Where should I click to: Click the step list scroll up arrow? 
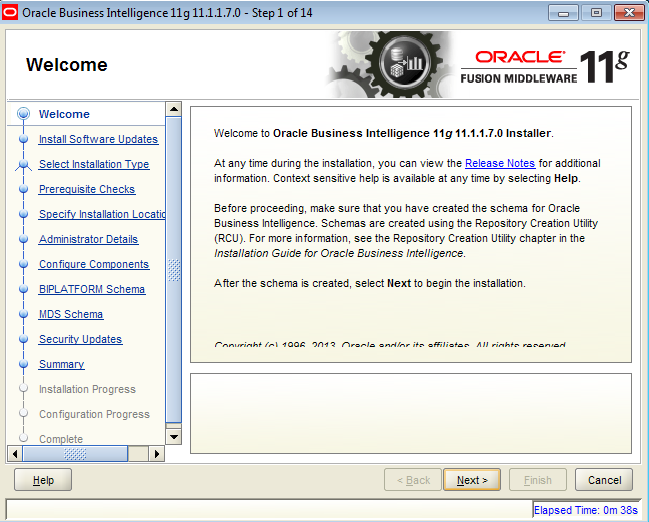[174, 109]
